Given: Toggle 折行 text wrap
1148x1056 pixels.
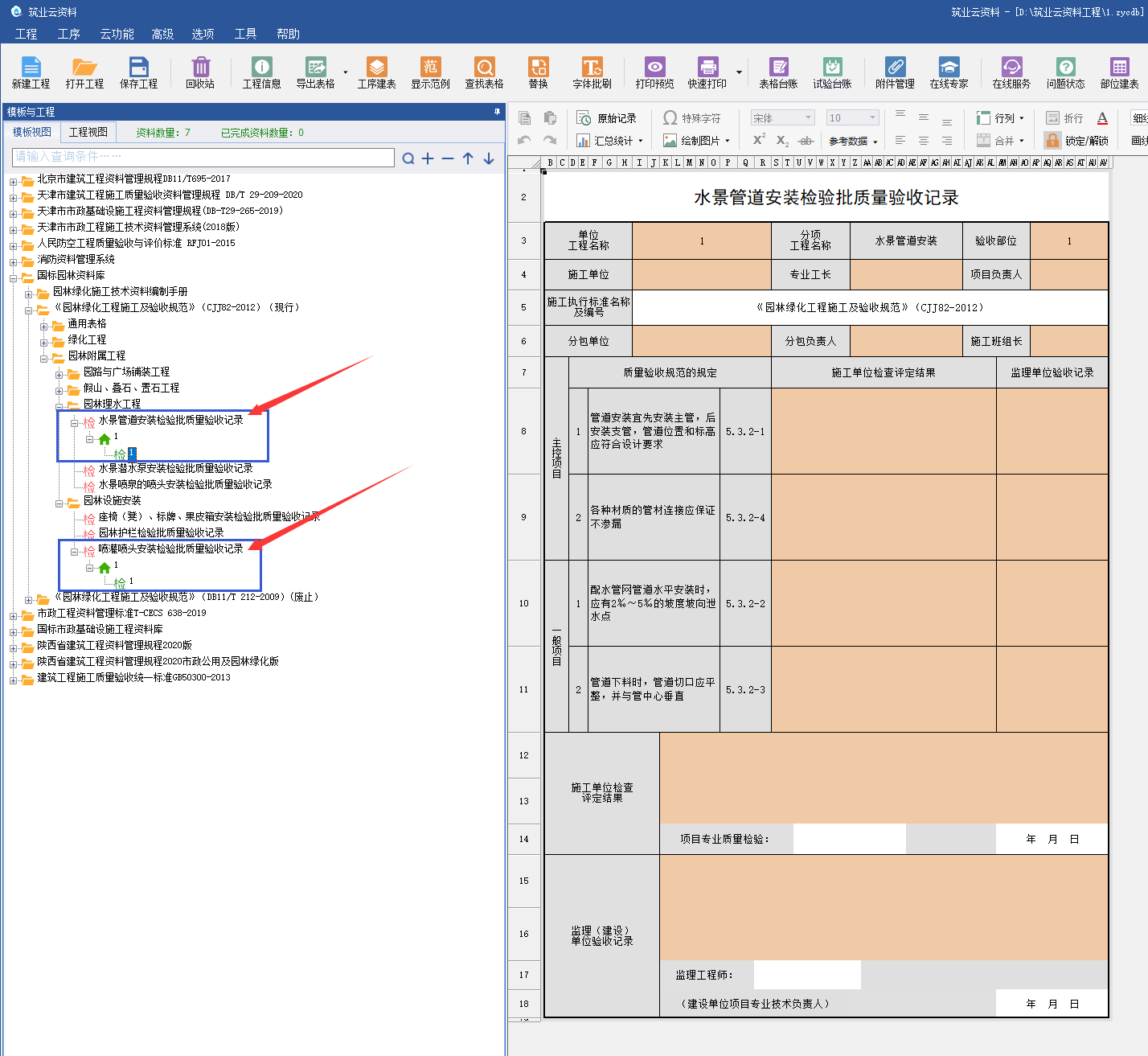Looking at the screenshot, I should point(1064,118).
